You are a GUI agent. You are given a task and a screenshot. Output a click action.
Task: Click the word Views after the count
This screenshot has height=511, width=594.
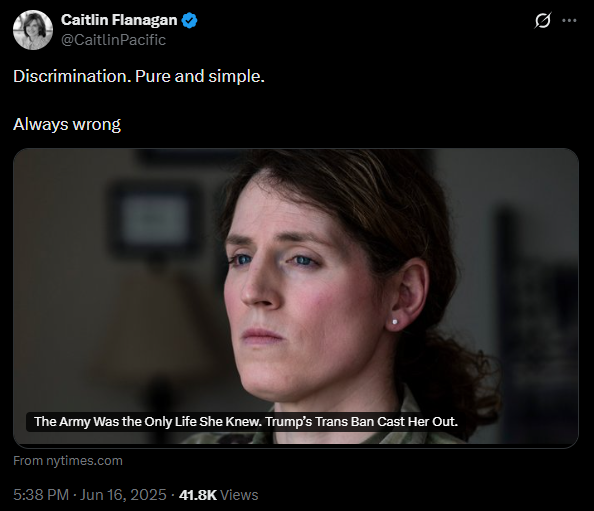[x=239, y=495]
